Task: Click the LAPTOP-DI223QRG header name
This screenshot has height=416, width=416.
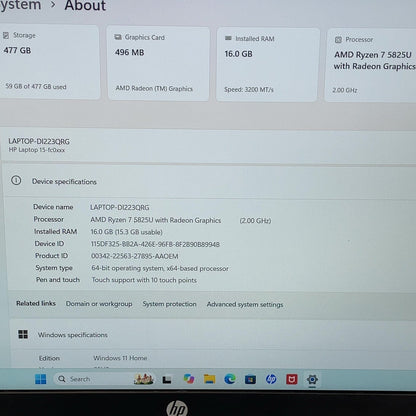Action: (x=39, y=141)
